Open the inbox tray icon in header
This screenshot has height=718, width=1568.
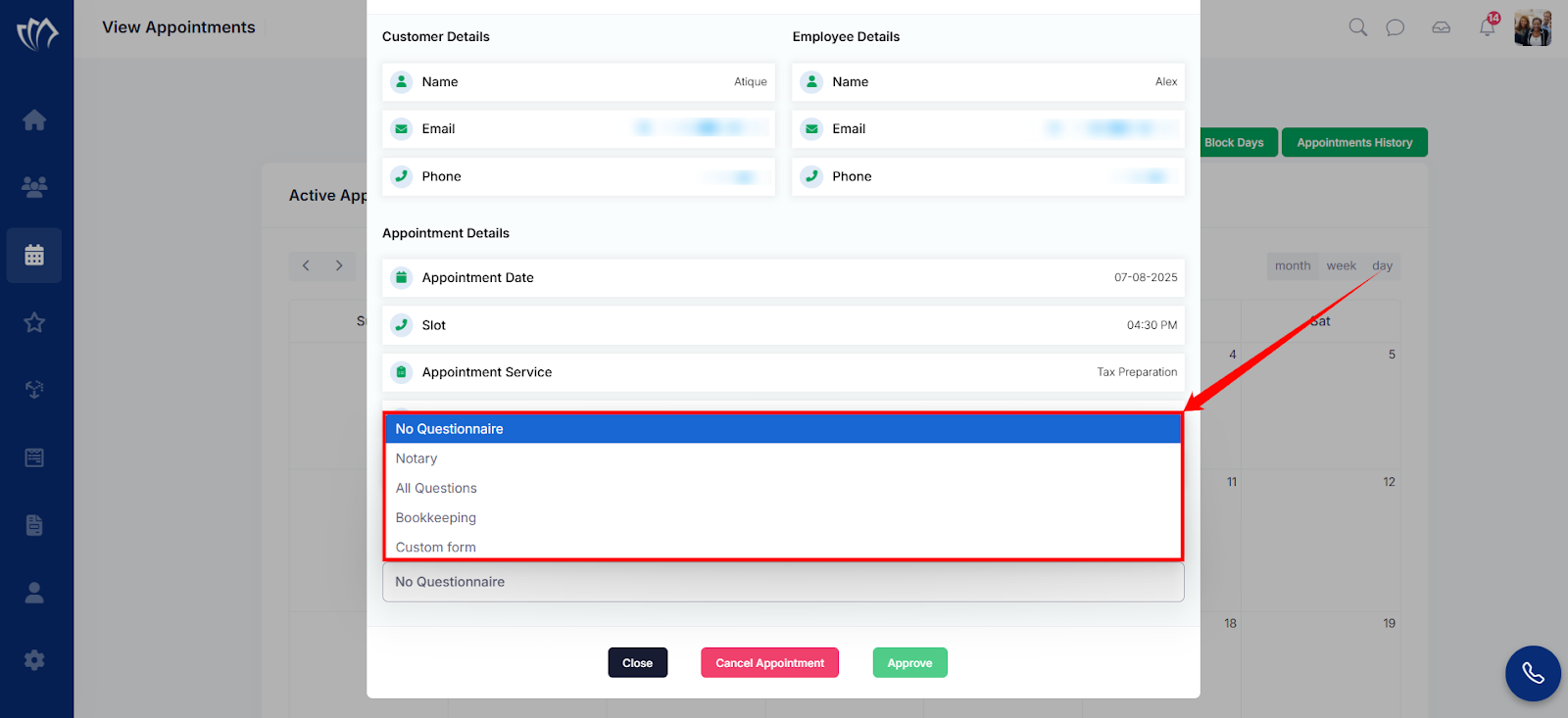(1441, 27)
